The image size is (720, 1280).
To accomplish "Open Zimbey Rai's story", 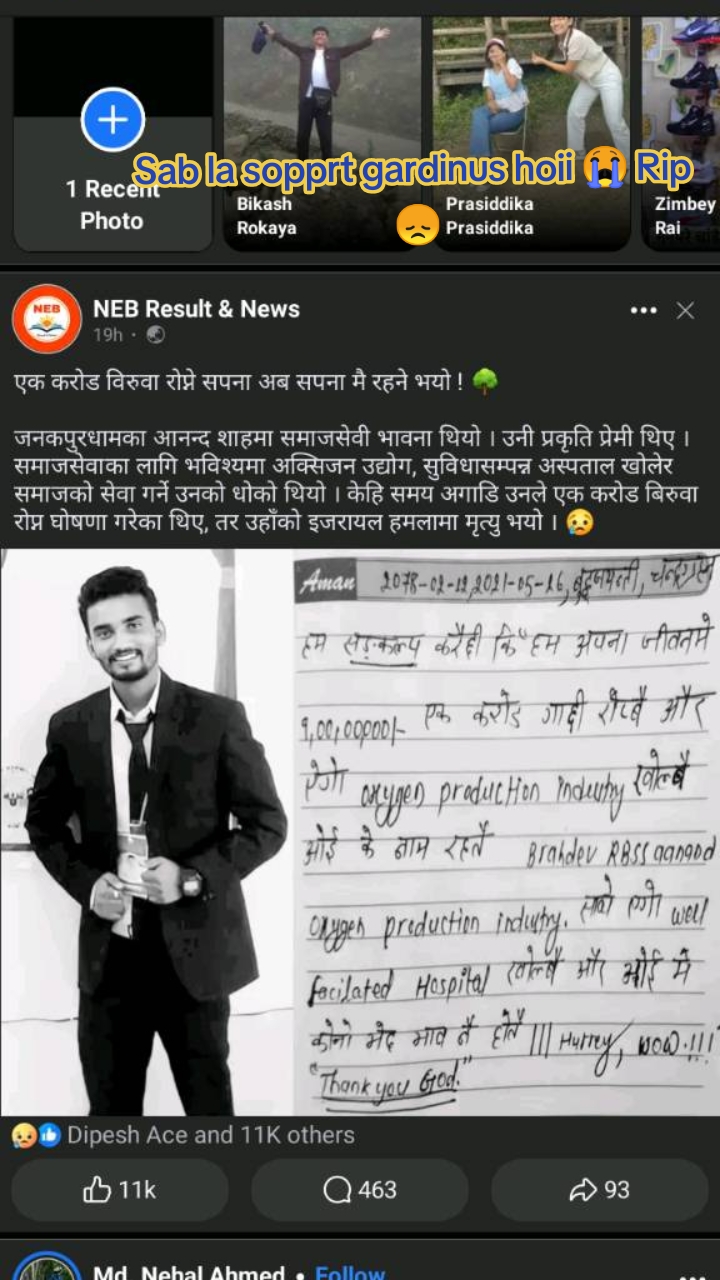I will [x=680, y=133].
